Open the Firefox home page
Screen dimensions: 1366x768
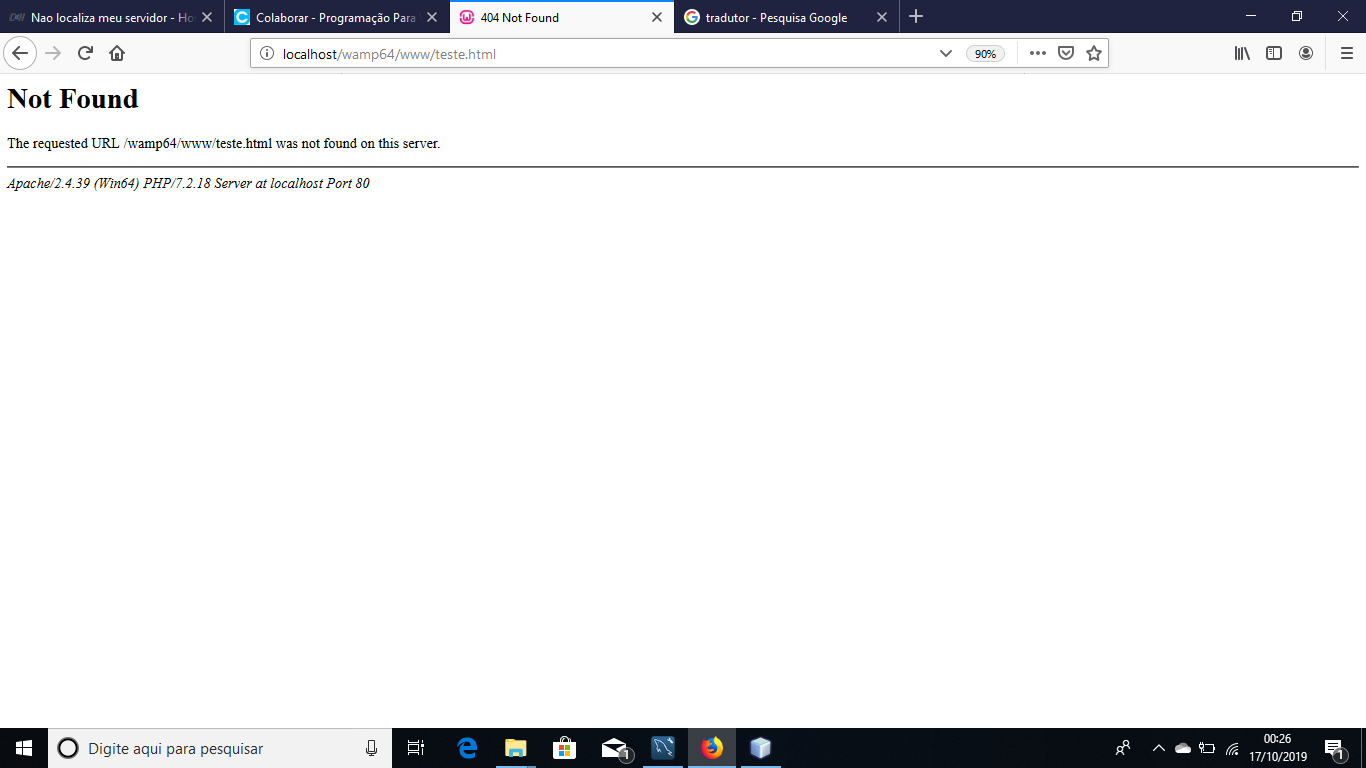point(117,54)
